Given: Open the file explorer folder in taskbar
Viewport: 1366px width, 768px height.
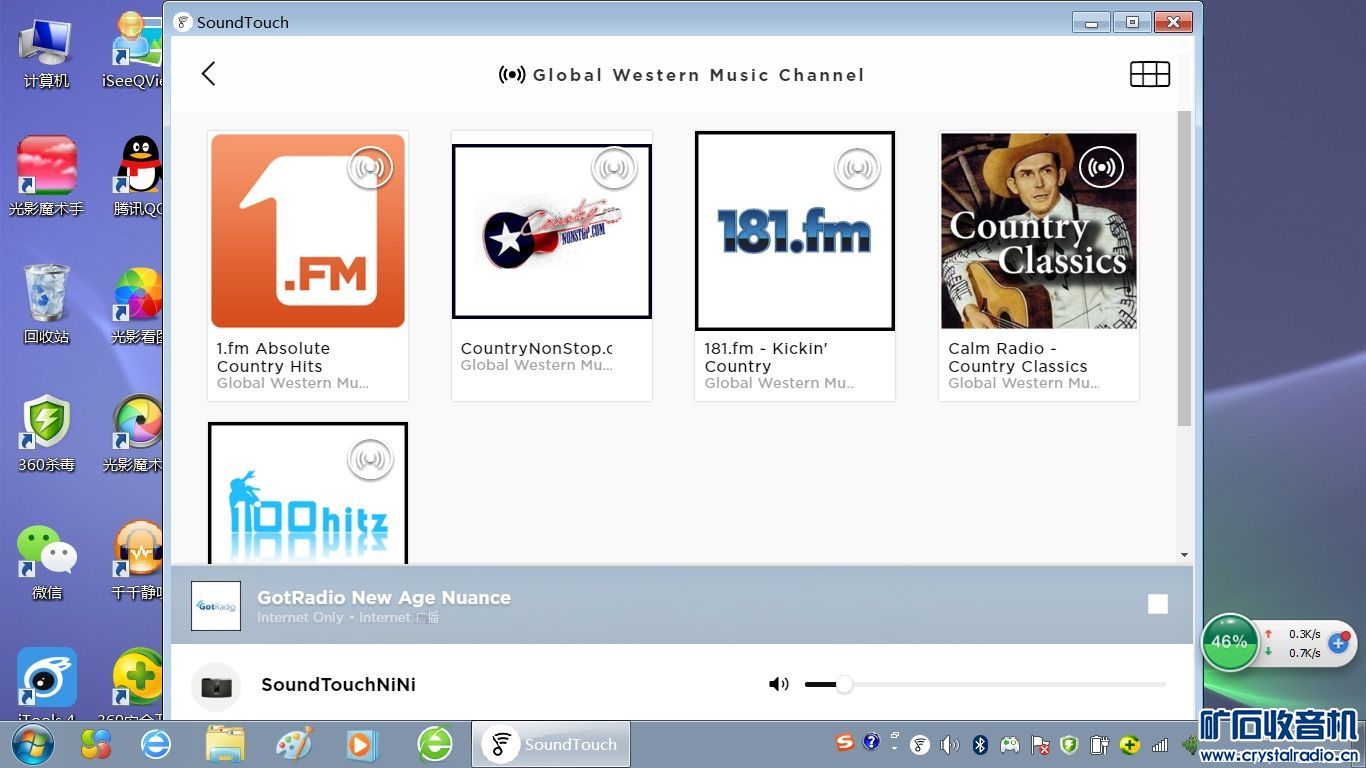Looking at the screenshot, I should [225, 745].
